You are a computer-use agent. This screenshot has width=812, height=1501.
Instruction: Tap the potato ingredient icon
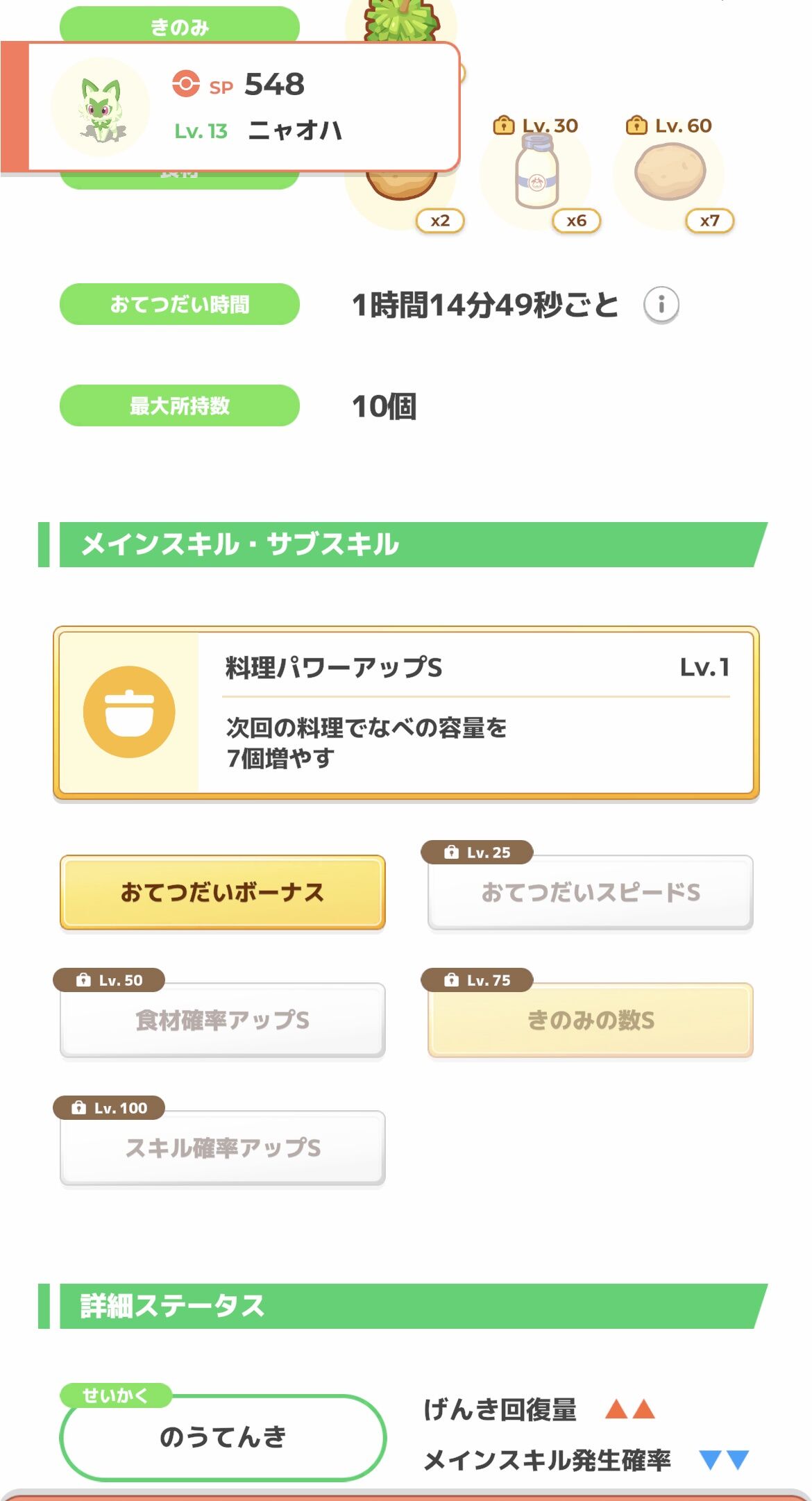[x=670, y=171]
